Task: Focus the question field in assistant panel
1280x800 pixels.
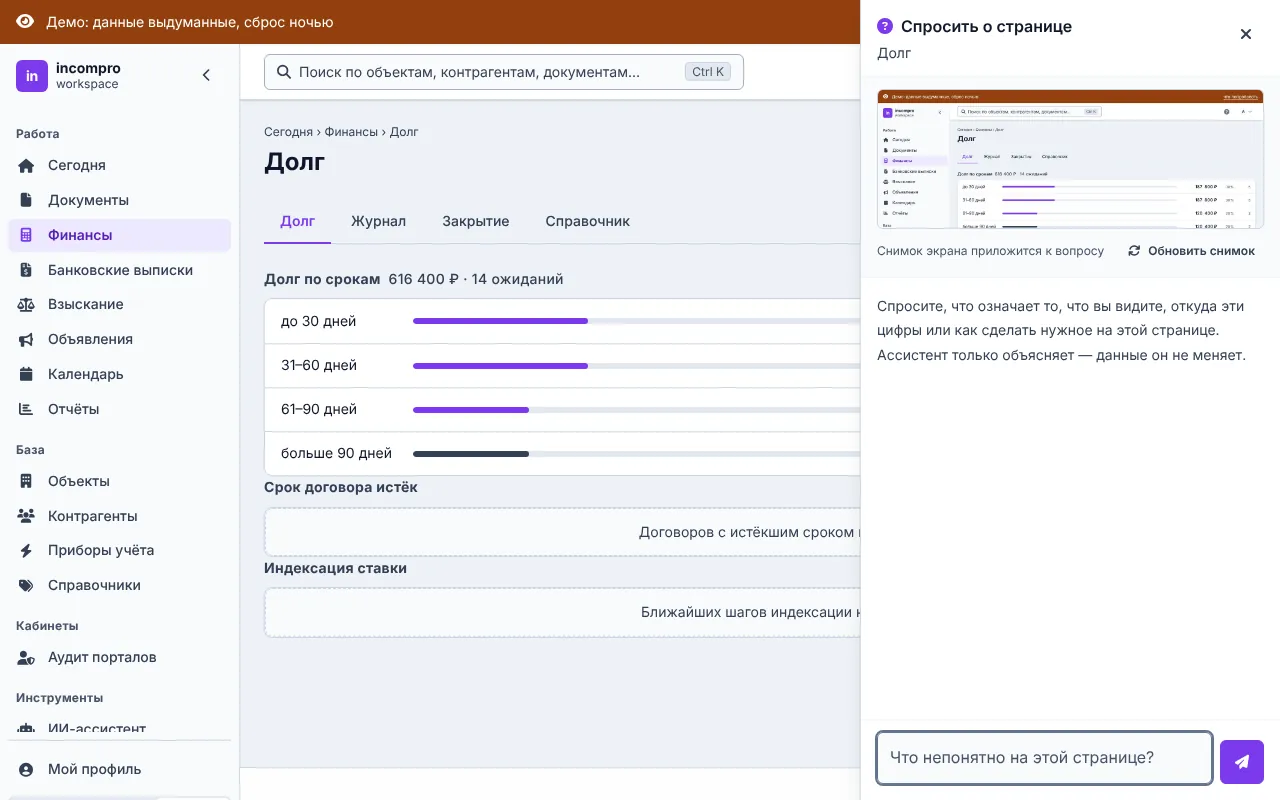Action: [x=1044, y=758]
